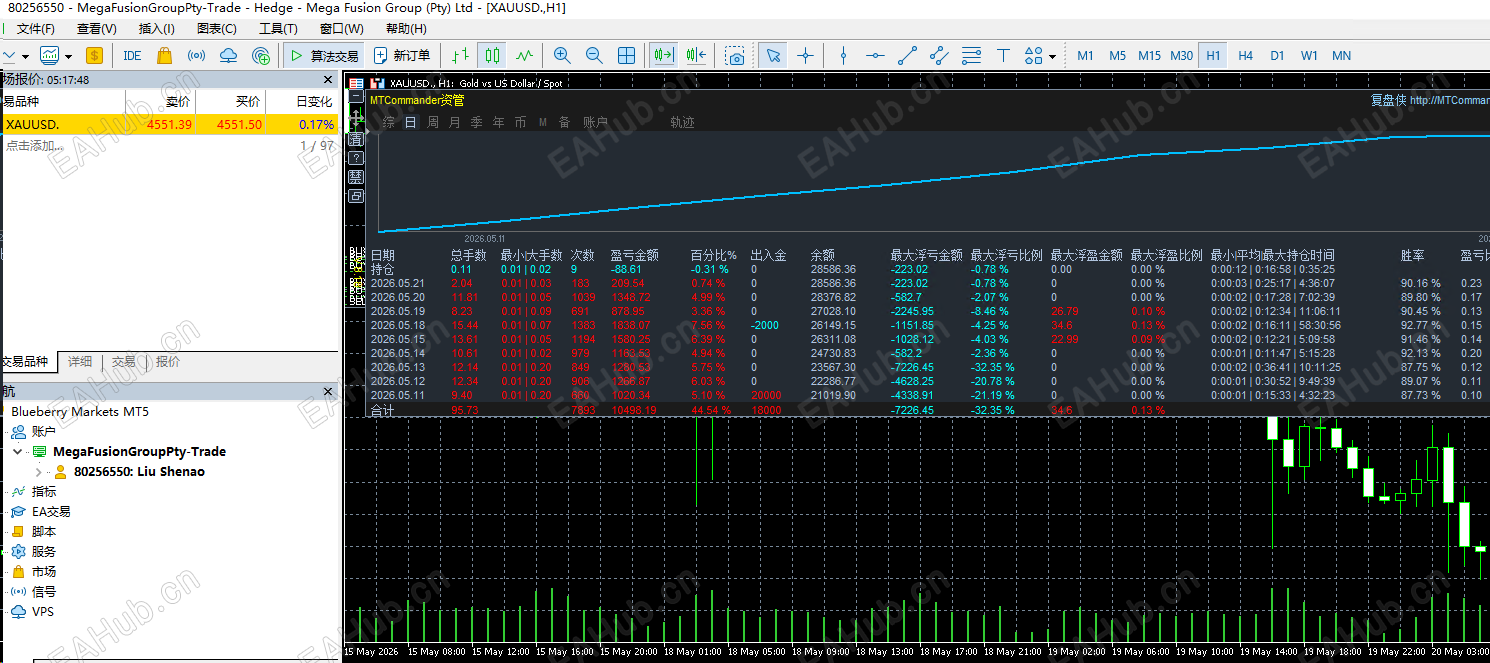Show 账户 view in MTCommander panel

[595, 122]
